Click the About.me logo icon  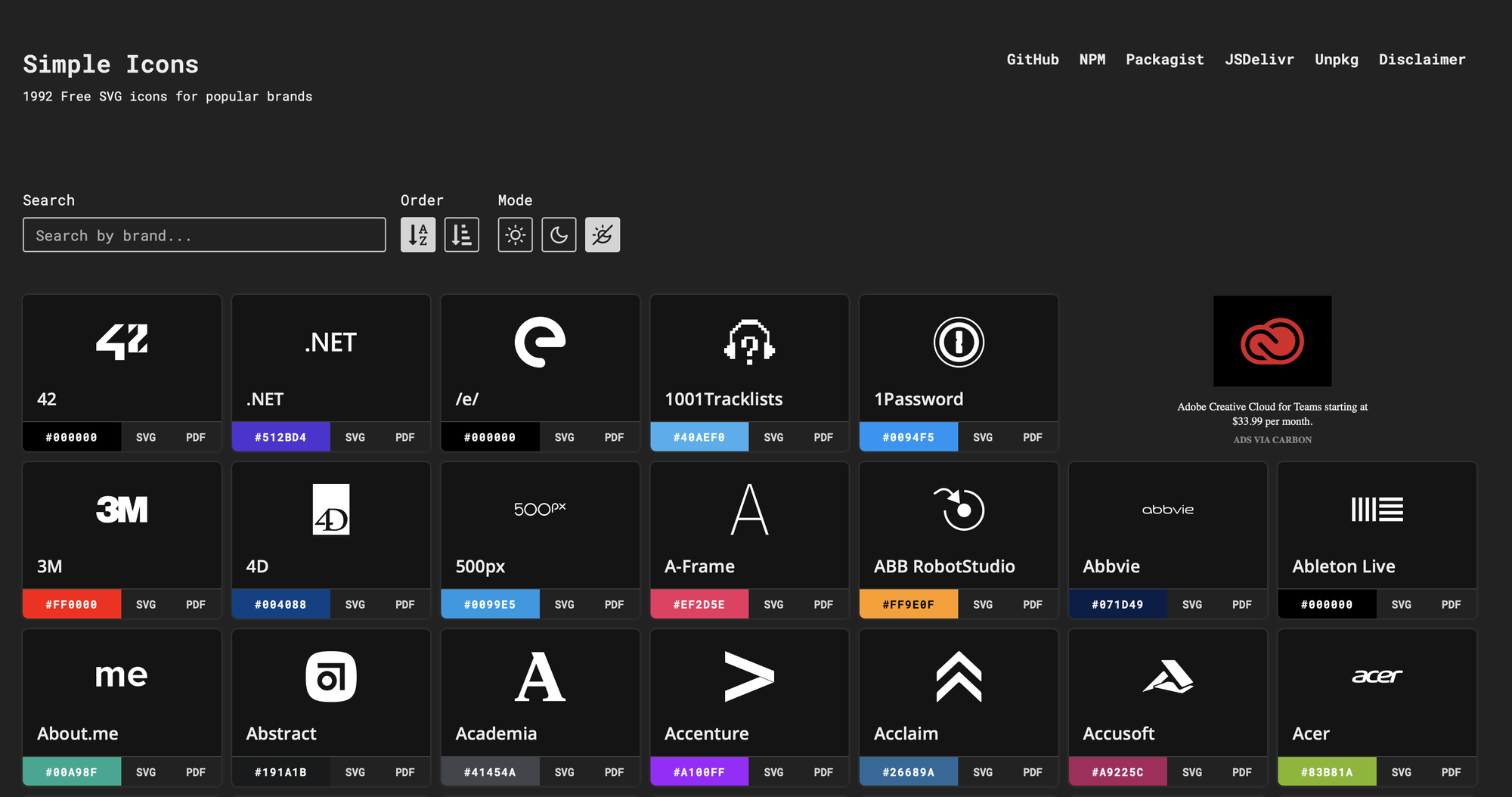[122, 675]
